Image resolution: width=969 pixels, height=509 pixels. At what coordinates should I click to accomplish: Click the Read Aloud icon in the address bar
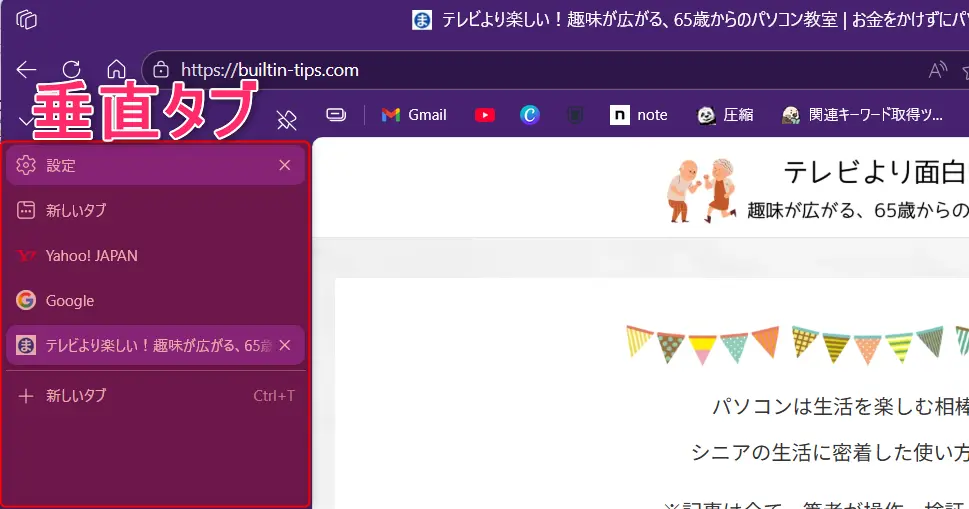click(937, 70)
